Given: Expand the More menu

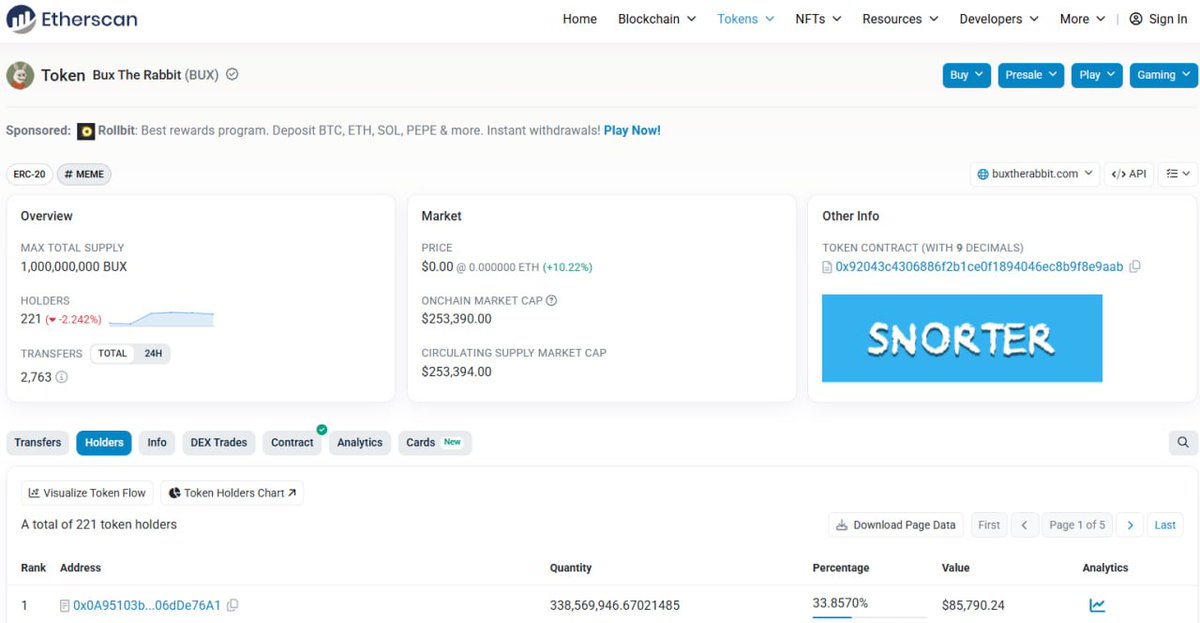Looking at the screenshot, I should (x=1083, y=19).
